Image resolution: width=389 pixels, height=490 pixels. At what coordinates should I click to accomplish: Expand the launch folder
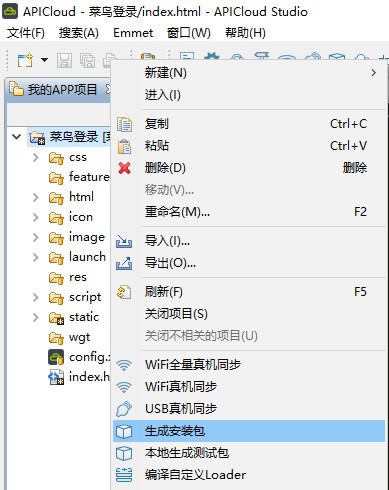click(x=36, y=257)
